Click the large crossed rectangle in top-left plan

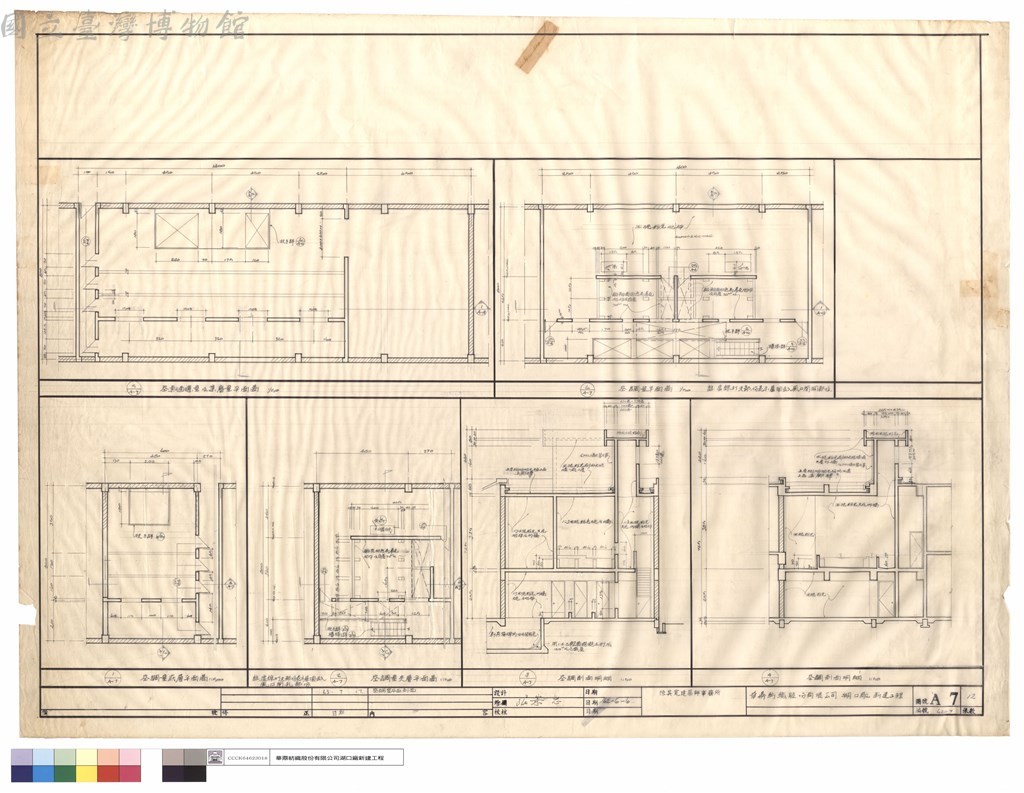point(176,230)
